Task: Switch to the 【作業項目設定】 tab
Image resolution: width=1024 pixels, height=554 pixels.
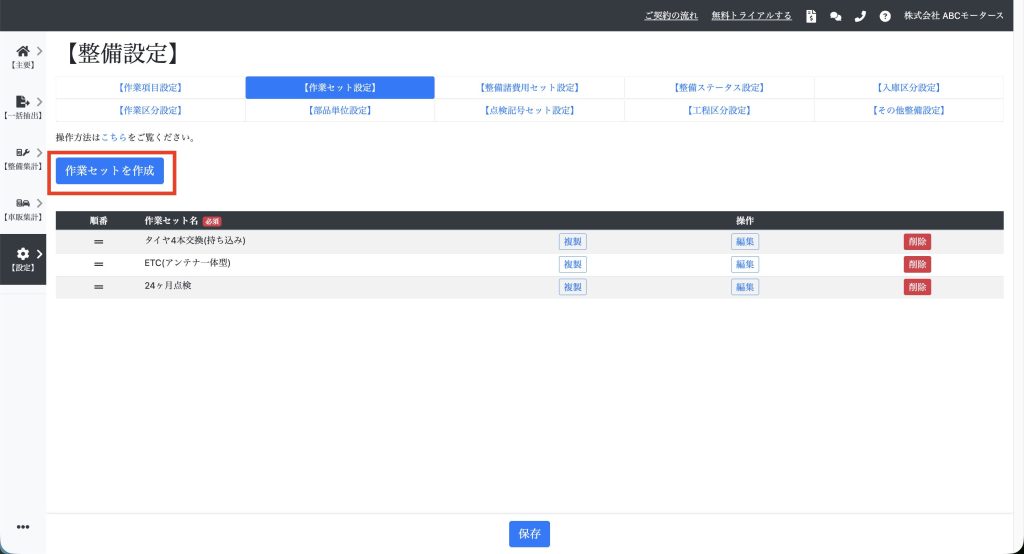Action: coord(150,88)
